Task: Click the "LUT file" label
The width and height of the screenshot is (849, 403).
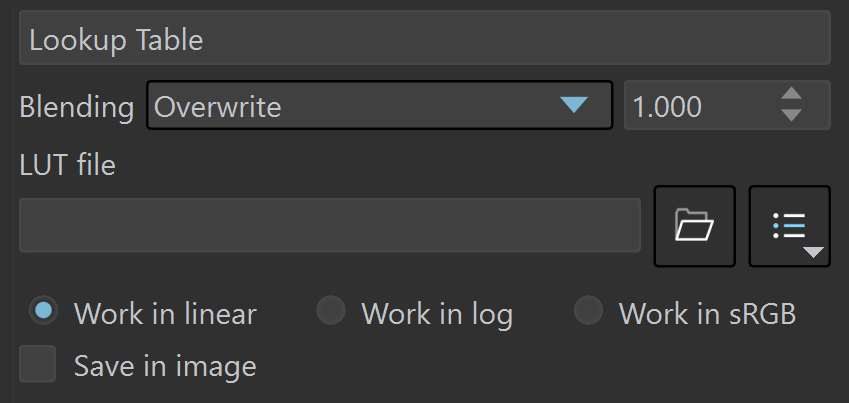Action: tap(68, 164)
